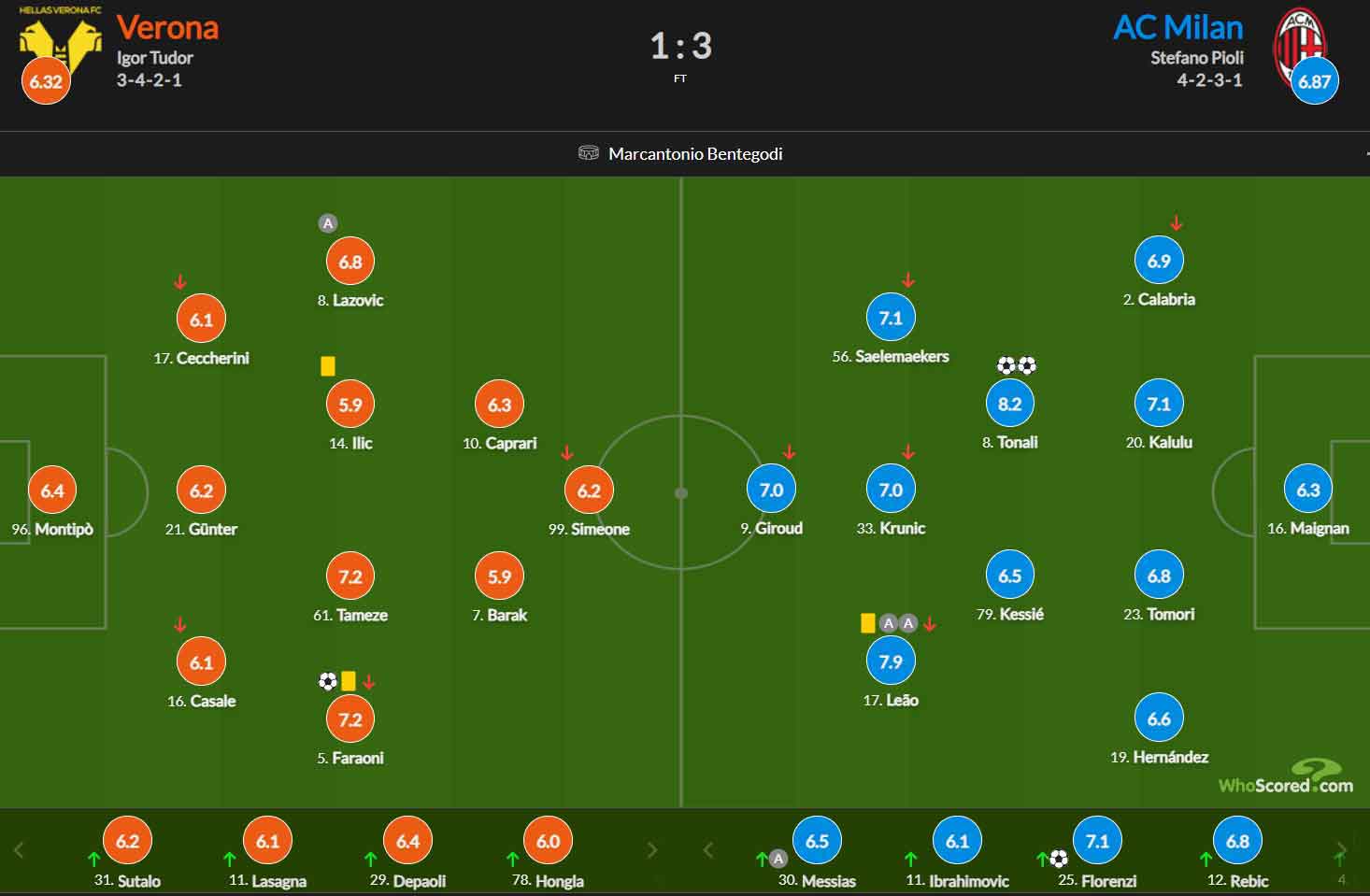Click the yellow card icon above Leão
Screen dimensions: 1370x896
click(x=868, y=623)
